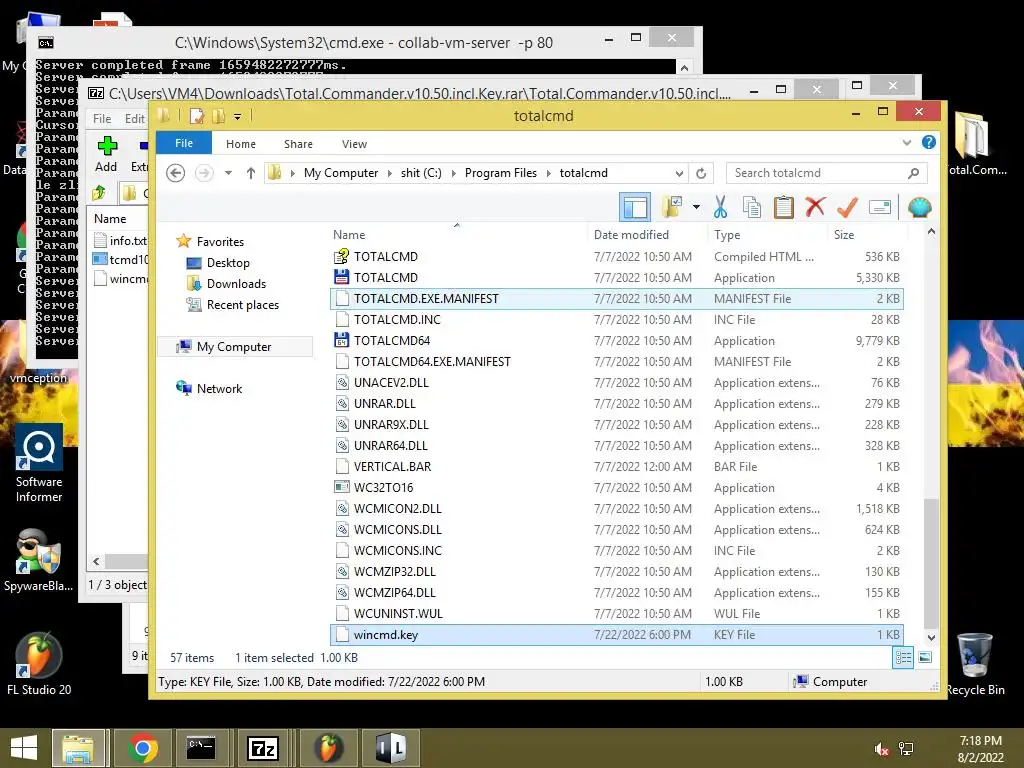Select wincmd.key file

pyautogui.click(x=617, y=635)
